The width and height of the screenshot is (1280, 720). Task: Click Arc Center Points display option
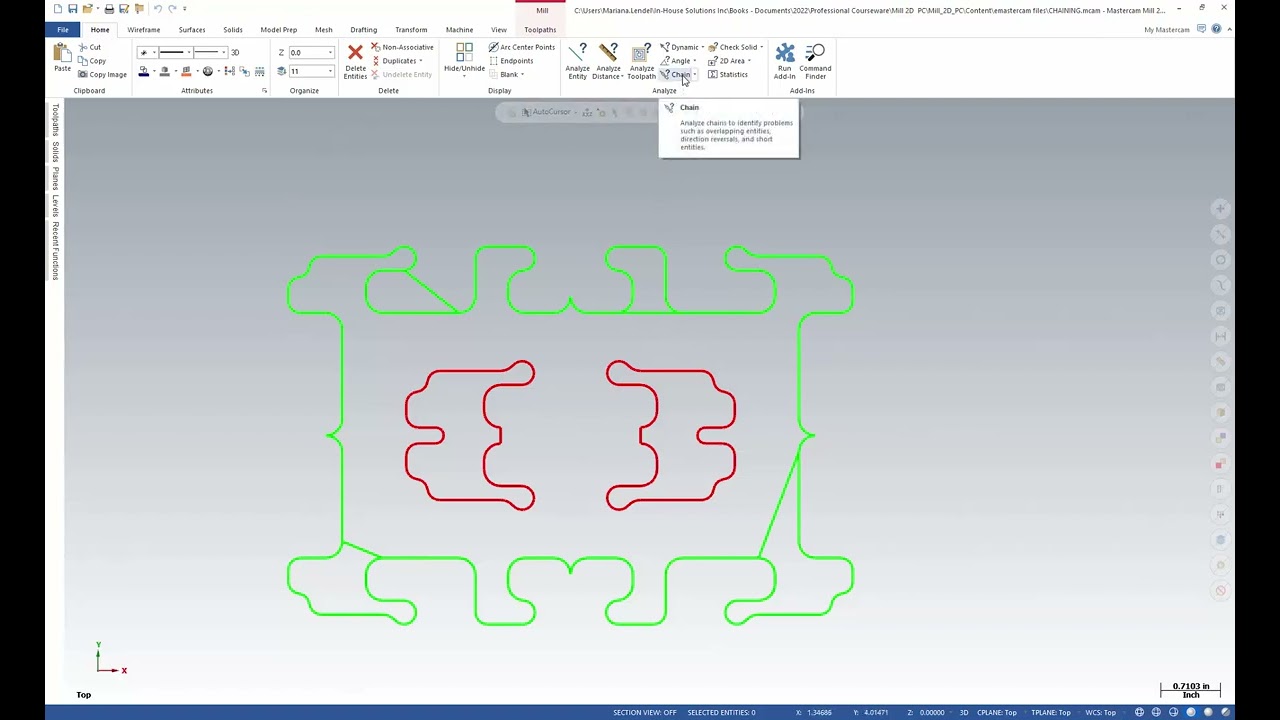pyautogui.click(x=522, y=47)
